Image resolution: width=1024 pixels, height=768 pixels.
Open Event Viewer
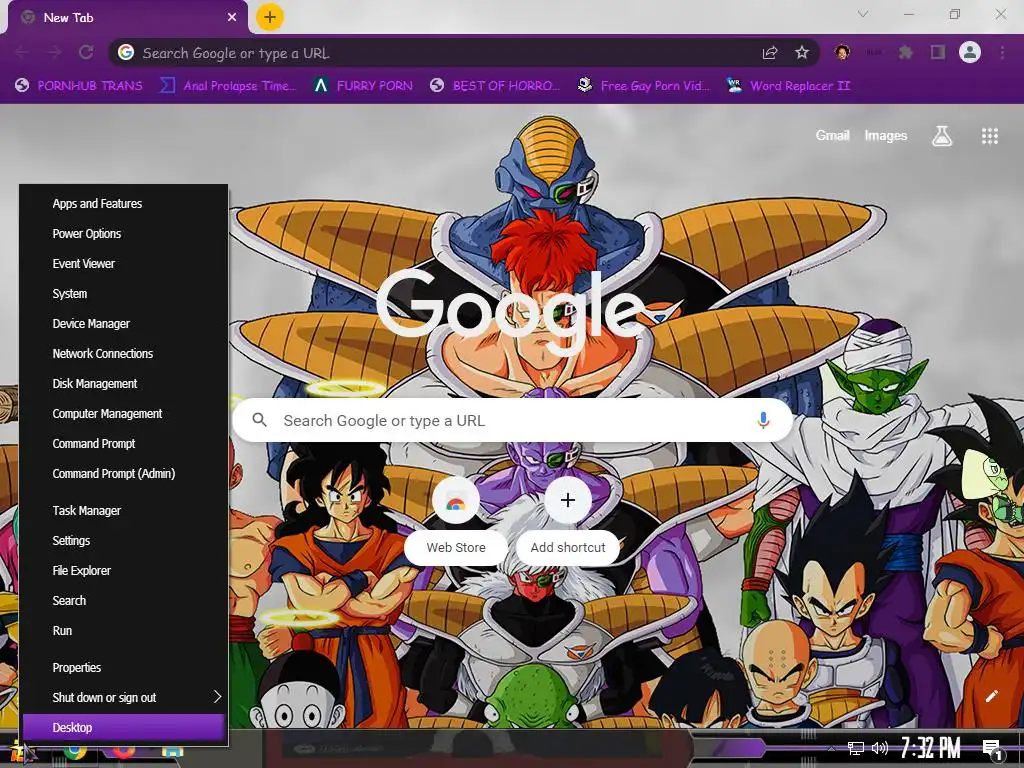124,264
